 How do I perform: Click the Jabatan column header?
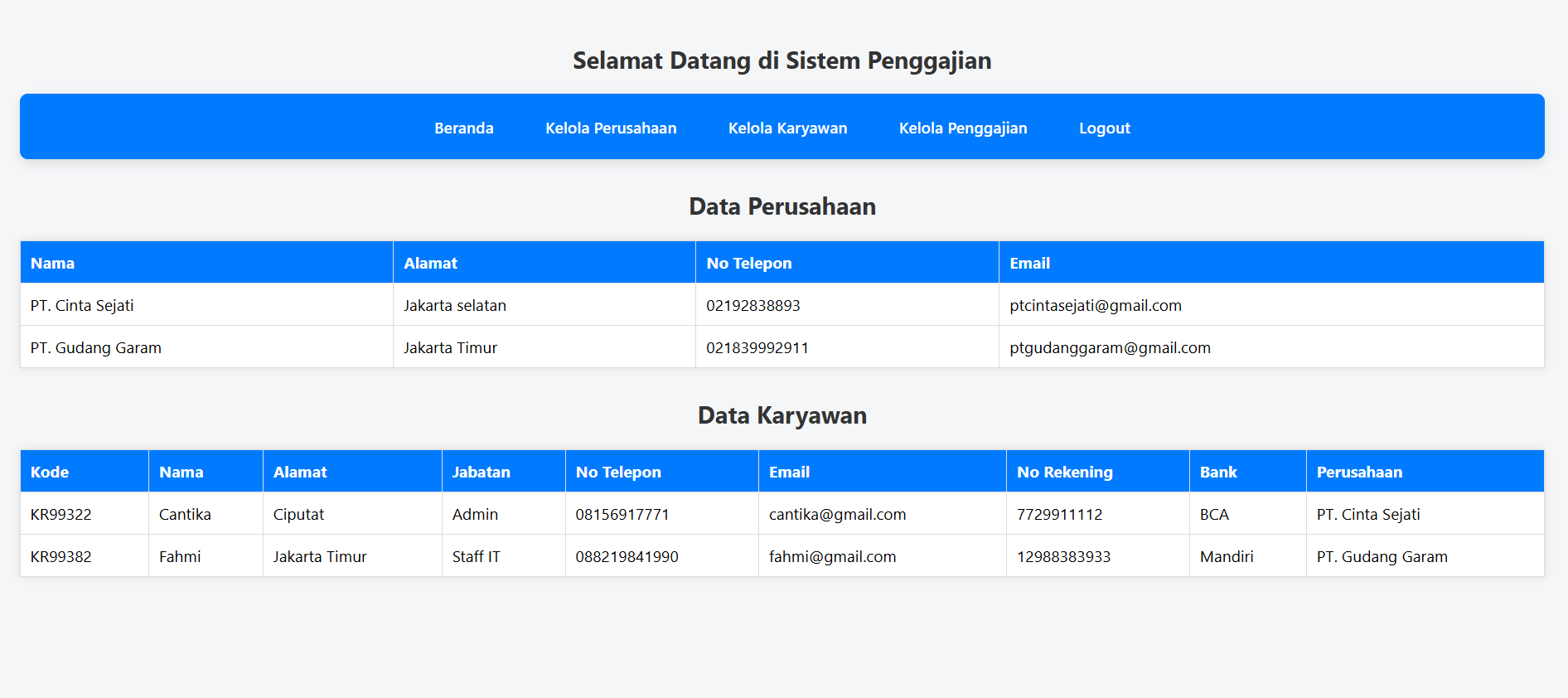point(504,472)
